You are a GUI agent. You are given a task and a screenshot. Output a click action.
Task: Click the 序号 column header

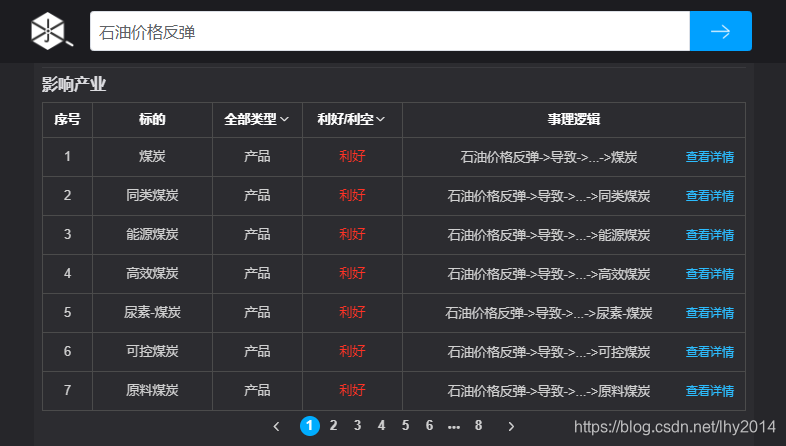[x=67, y=119]
